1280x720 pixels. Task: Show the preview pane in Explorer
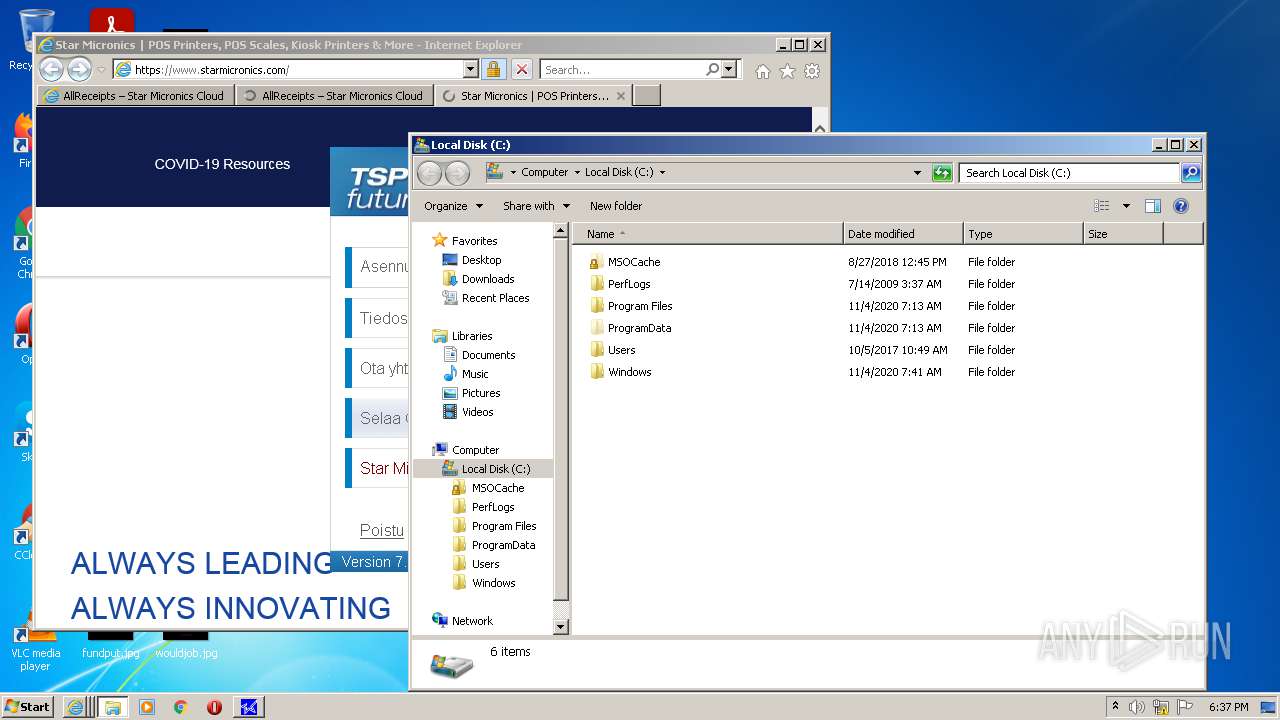pos(1153,206)
